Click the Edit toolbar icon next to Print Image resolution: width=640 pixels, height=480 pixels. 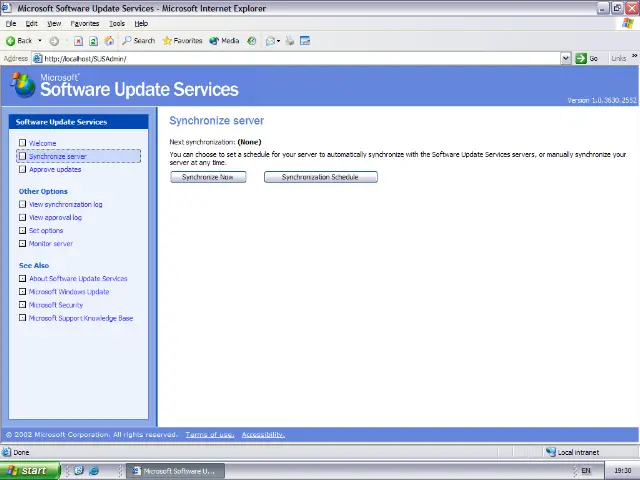[305, 41]
